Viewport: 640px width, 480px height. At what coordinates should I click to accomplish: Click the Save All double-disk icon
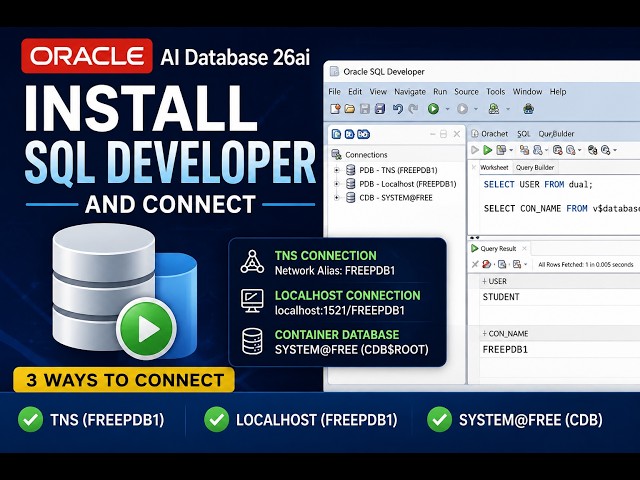[380, 109]
